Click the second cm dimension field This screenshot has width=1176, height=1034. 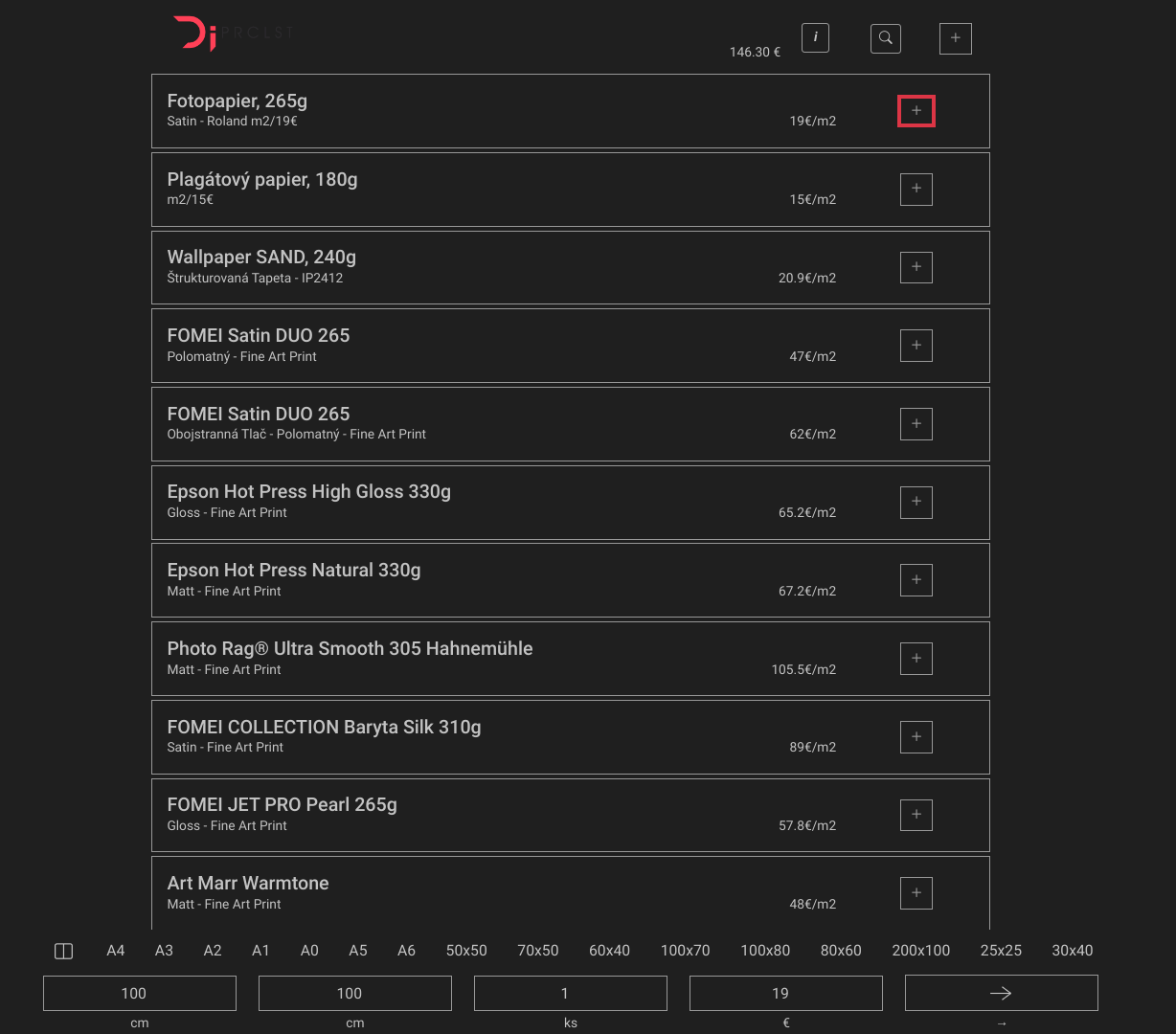coord(355,993)
